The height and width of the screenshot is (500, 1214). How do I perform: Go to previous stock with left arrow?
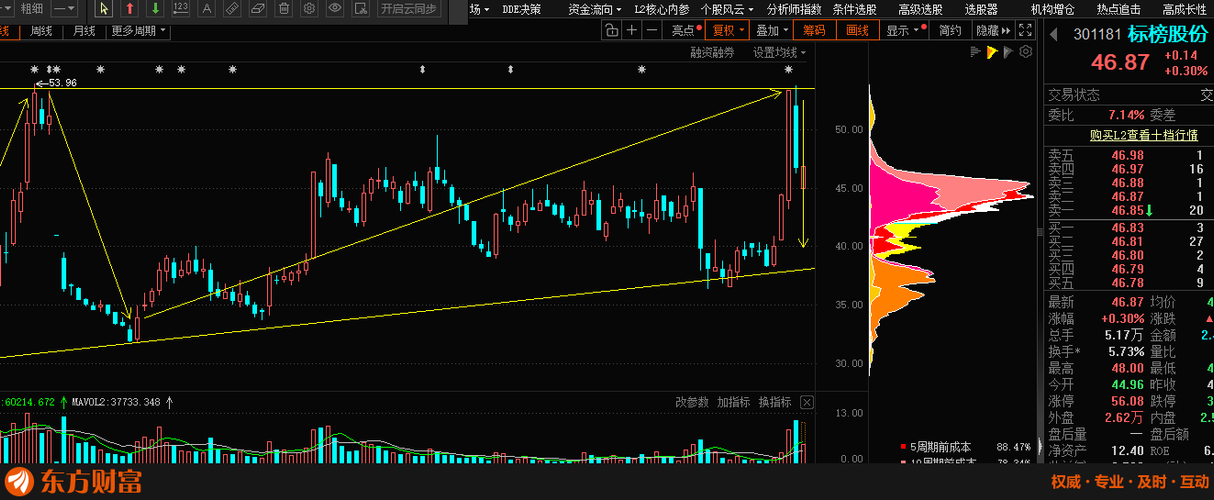click(x=1054, y=34)
